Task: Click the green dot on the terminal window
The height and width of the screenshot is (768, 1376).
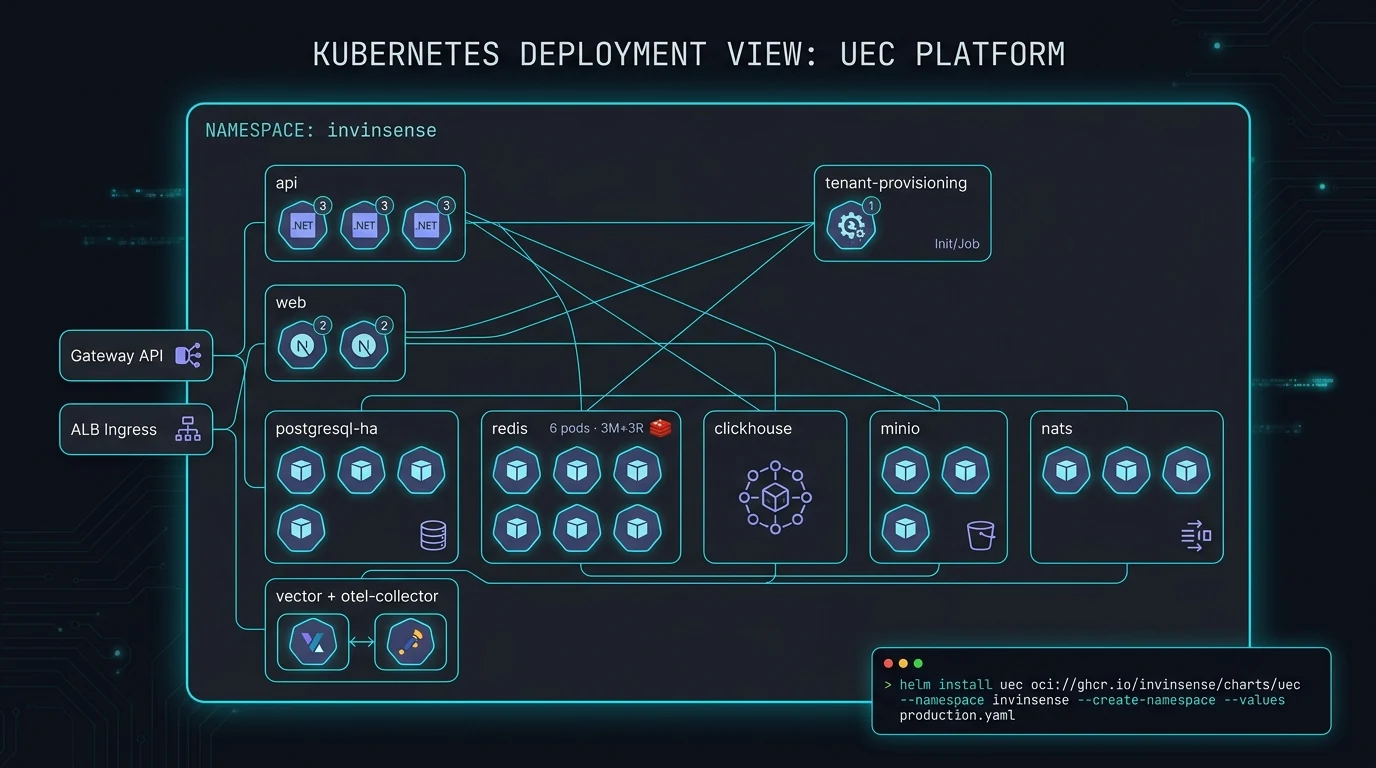Action: 918,663
